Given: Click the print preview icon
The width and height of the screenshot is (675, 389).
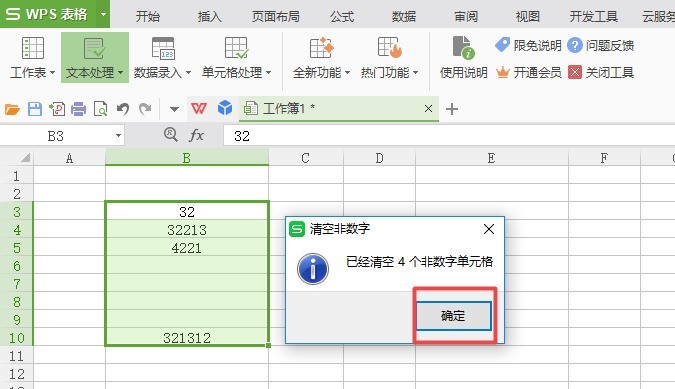Looking at the screenshot, I should point(100,109).
